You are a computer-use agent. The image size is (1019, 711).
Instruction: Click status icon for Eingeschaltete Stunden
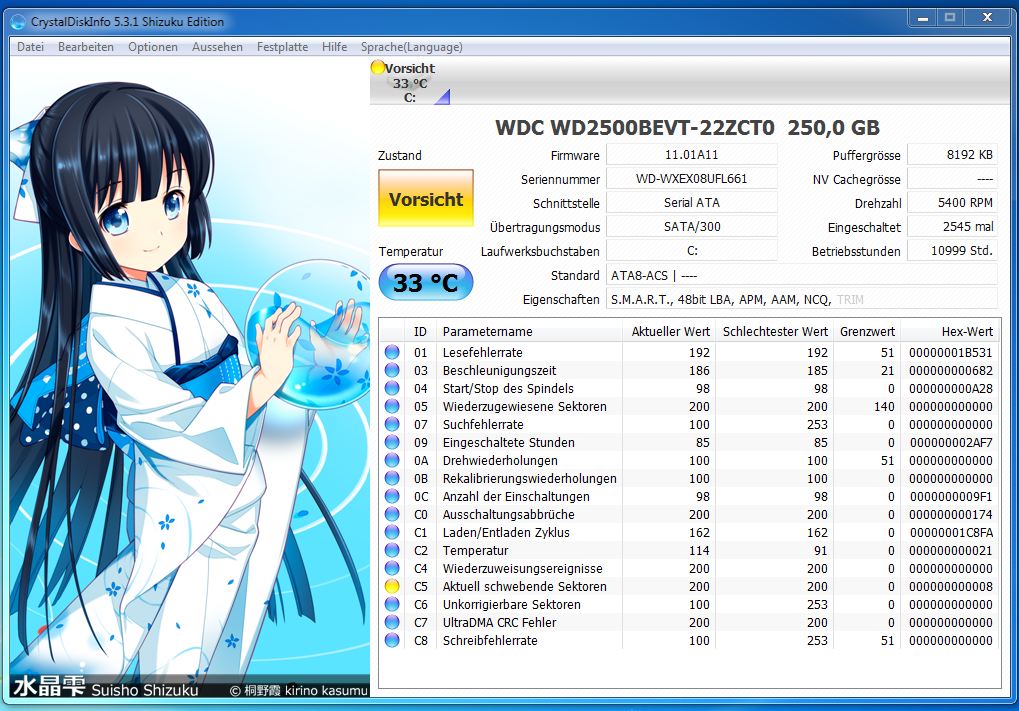(x=392, y=443)
